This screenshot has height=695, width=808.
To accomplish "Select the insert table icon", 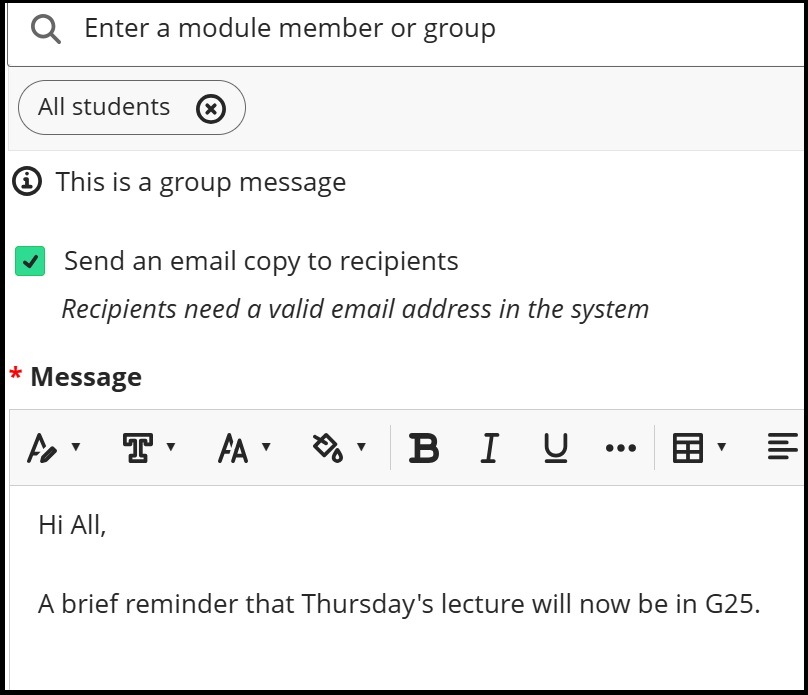I will pyautogui.click(x=687, y=447).
